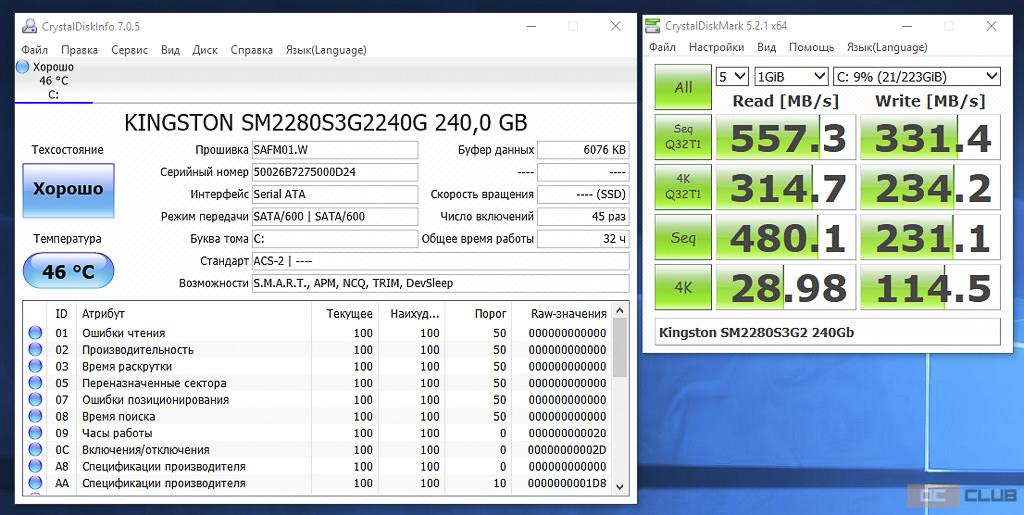The image size is (1024, 515).
Task: Click the Атрибут column header
Action: pos(193,314)
